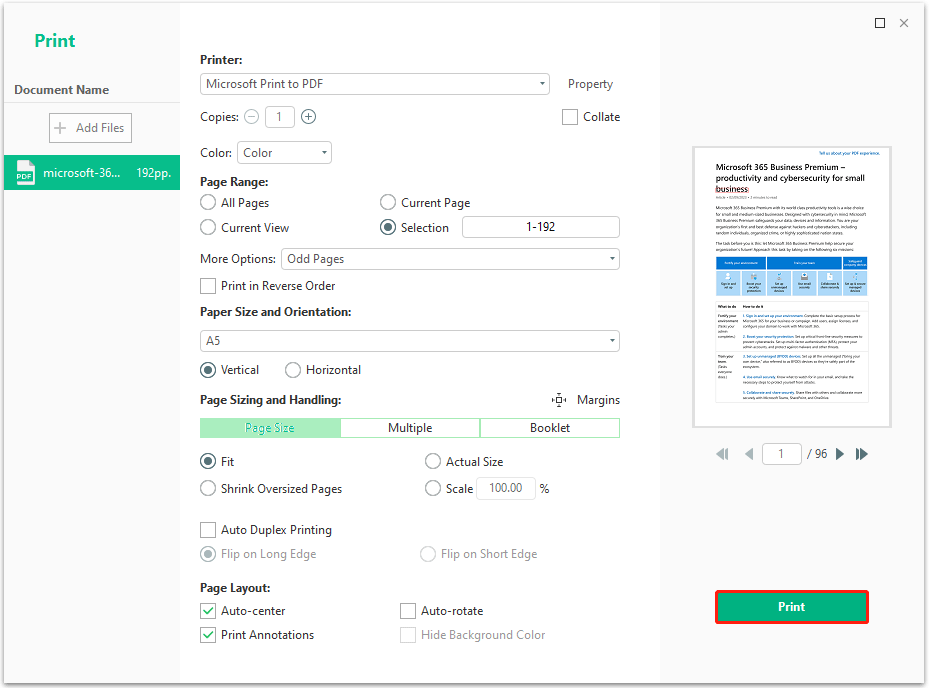Choose Vertical orientation

pos(208,370)
